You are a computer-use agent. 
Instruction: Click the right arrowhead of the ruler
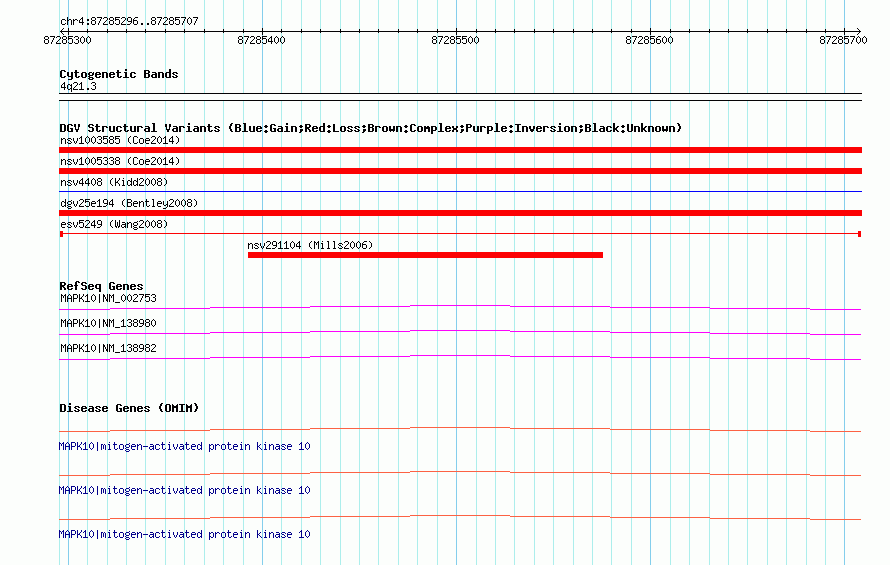click(x=859, y=31)
